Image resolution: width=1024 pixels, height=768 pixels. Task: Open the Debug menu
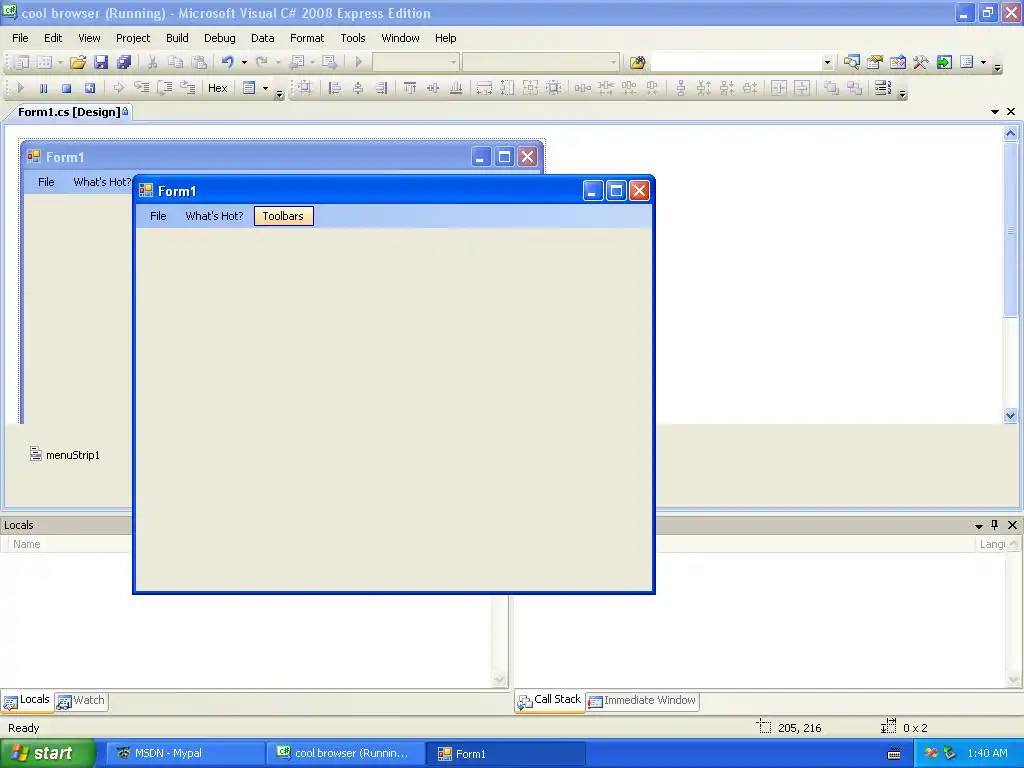[x=219, y=38]
